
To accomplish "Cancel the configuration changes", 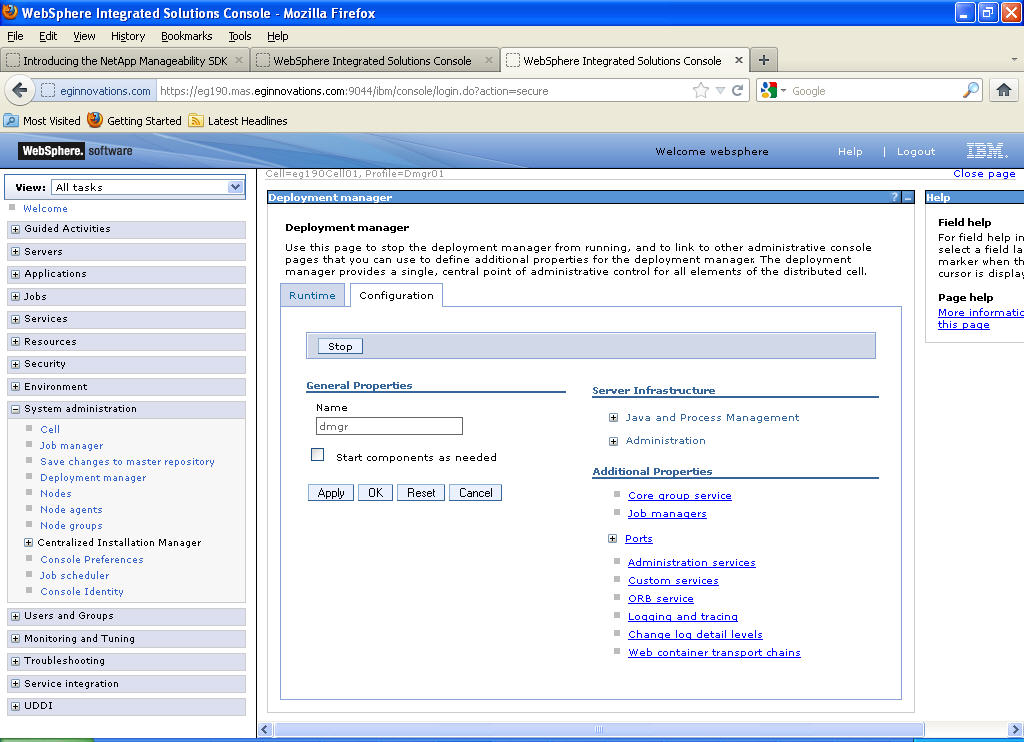I will pos(475,492).
